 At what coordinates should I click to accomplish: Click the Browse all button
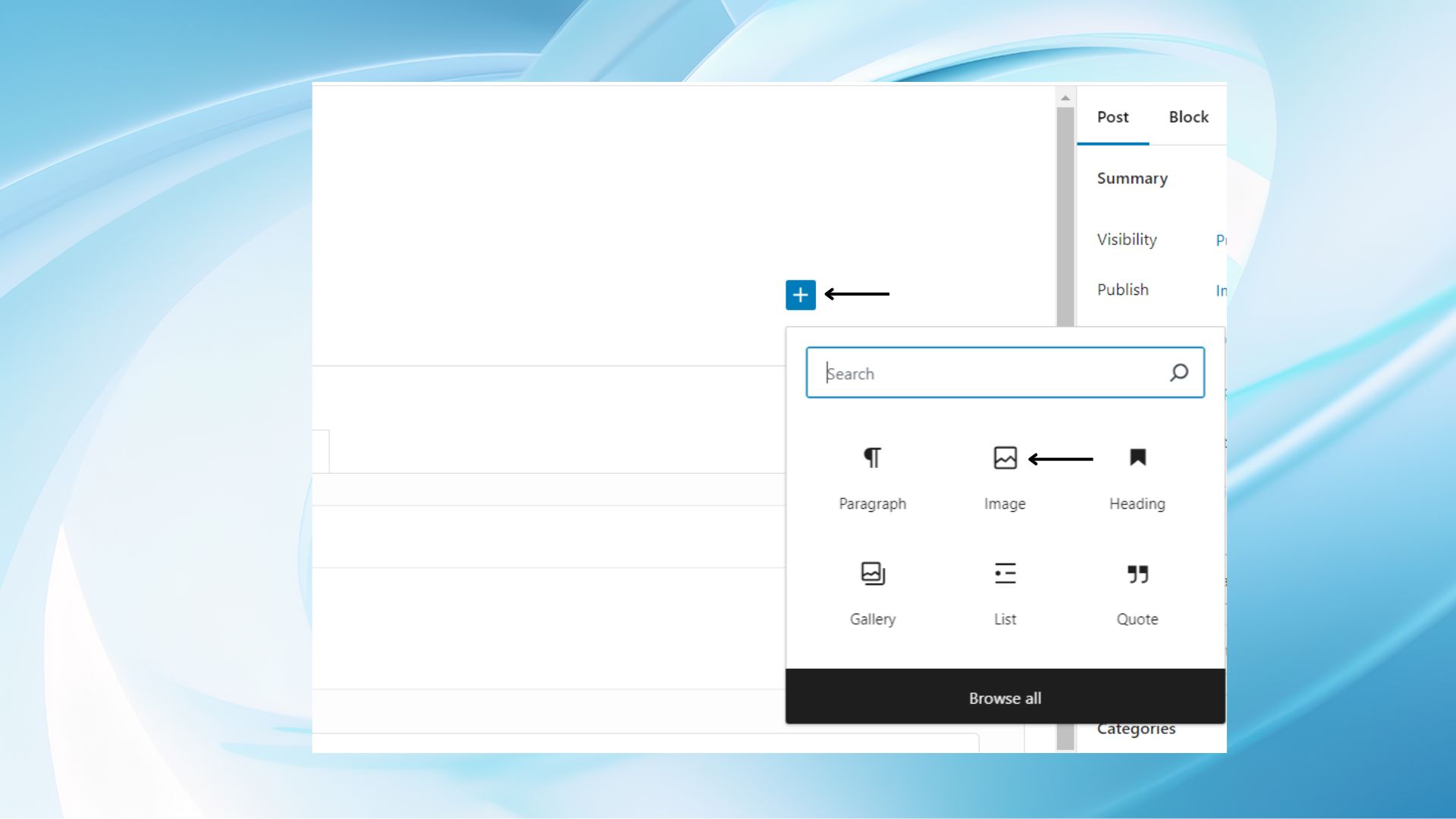pos(1005,698)
